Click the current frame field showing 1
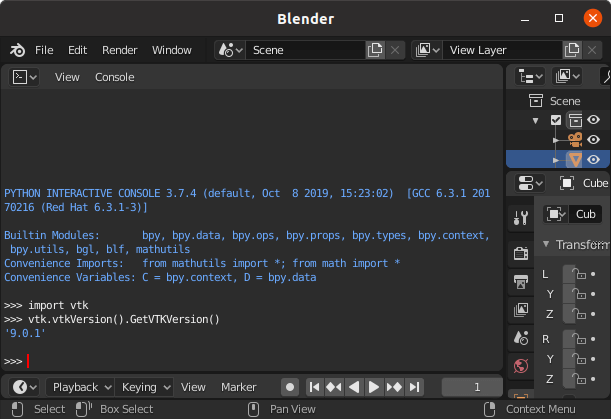 coord(472,387)
